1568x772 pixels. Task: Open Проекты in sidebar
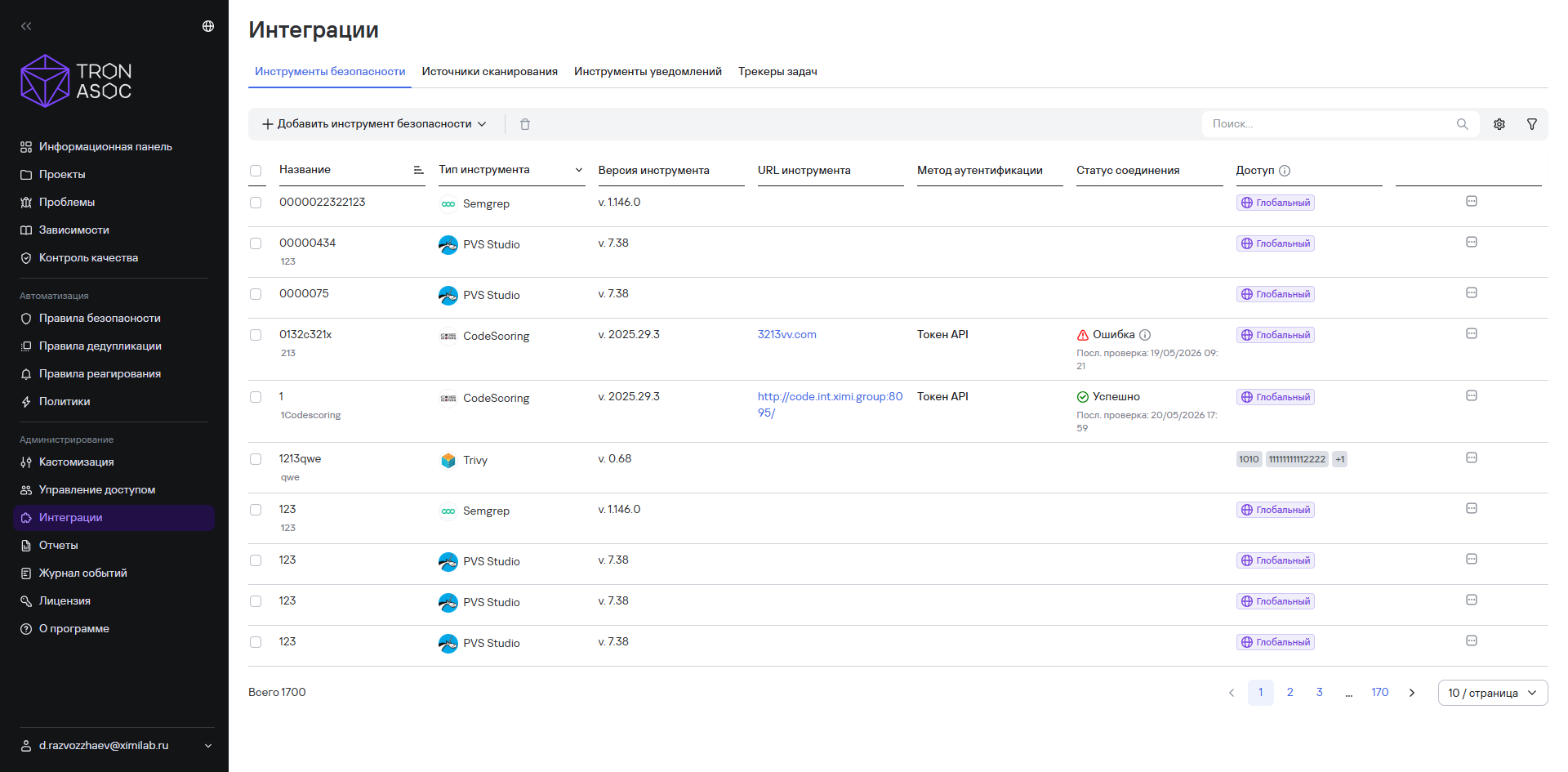(62, 175)
